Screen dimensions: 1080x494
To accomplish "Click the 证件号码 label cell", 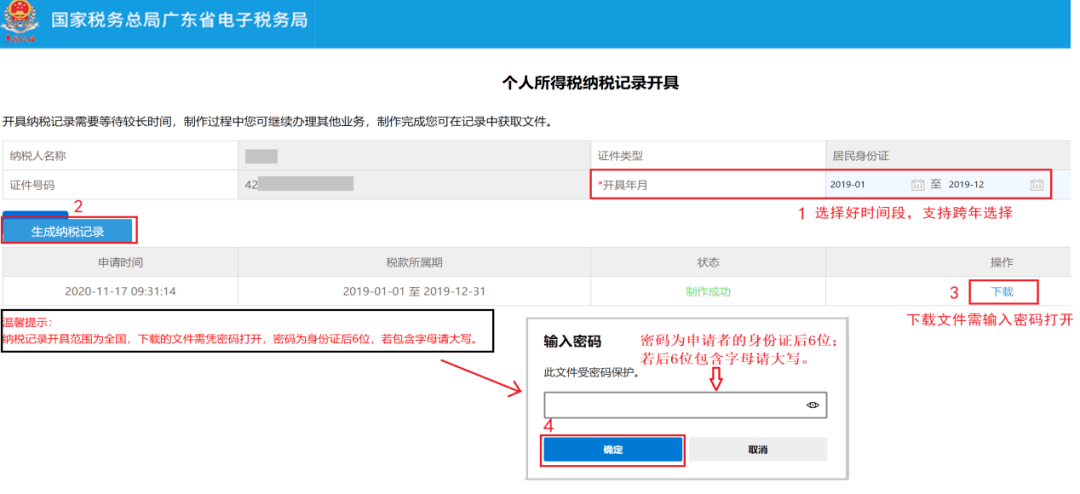I will click(120, 185).
